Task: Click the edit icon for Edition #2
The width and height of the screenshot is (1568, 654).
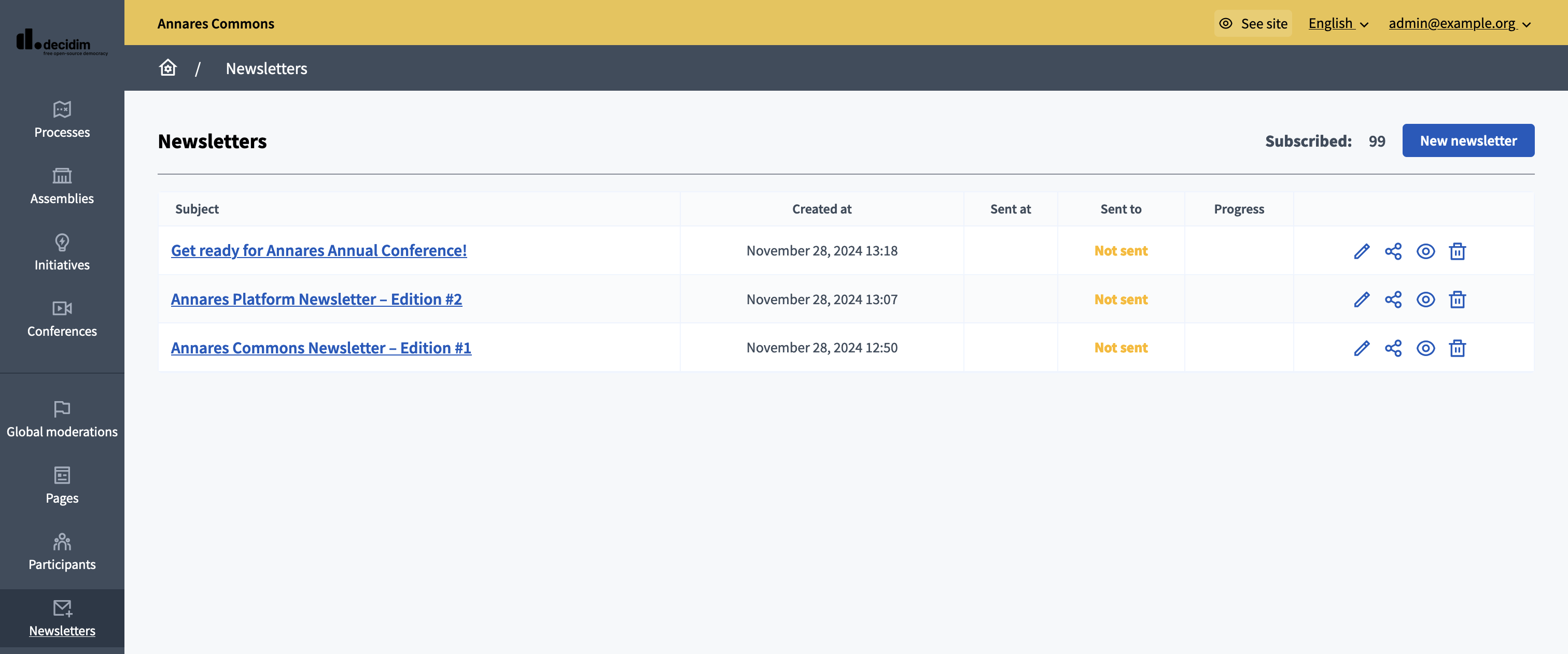Action: tap(1361, 299)
